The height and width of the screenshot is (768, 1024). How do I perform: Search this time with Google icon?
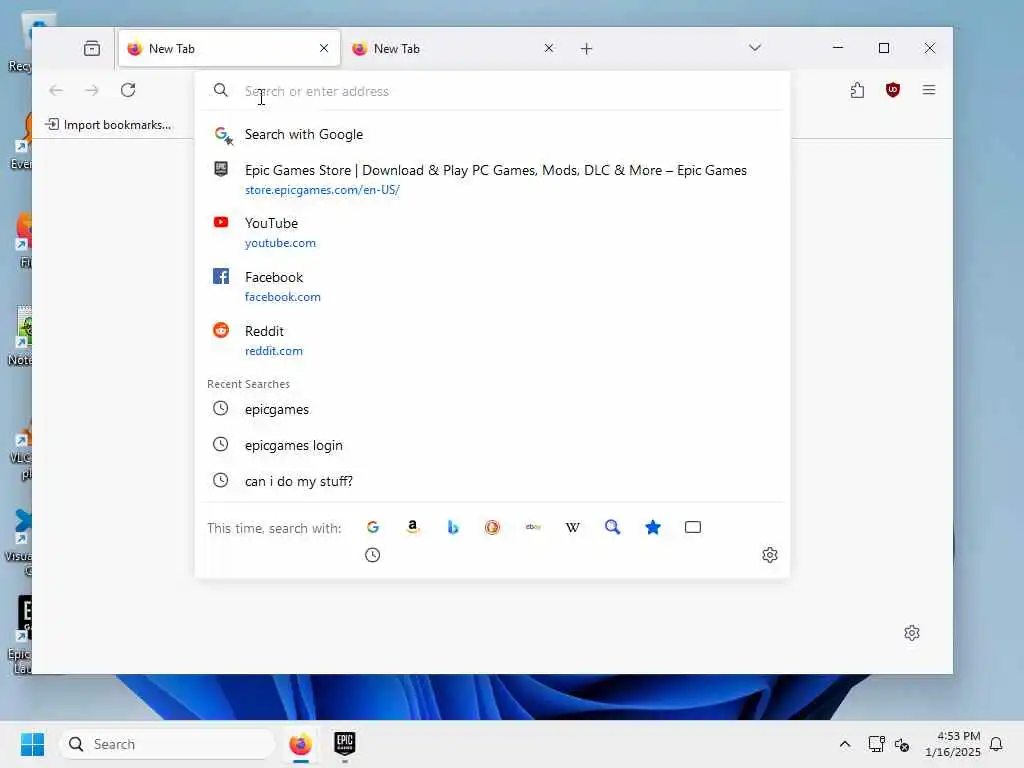pos(373,527)
